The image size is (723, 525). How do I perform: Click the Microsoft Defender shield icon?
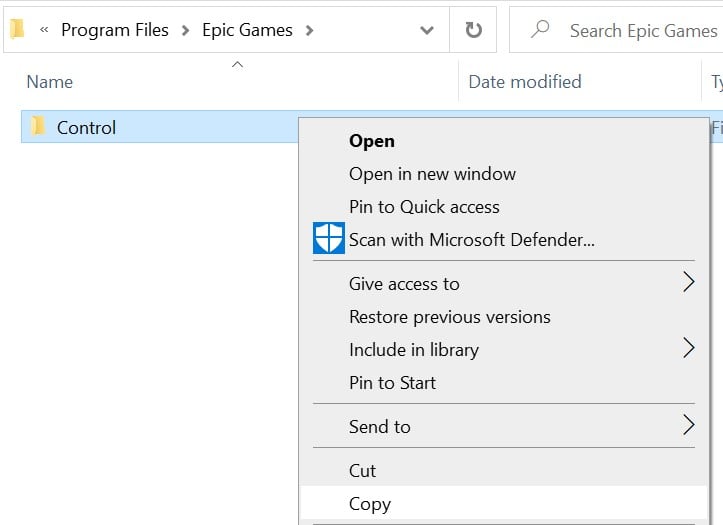[x=329, y=238]
